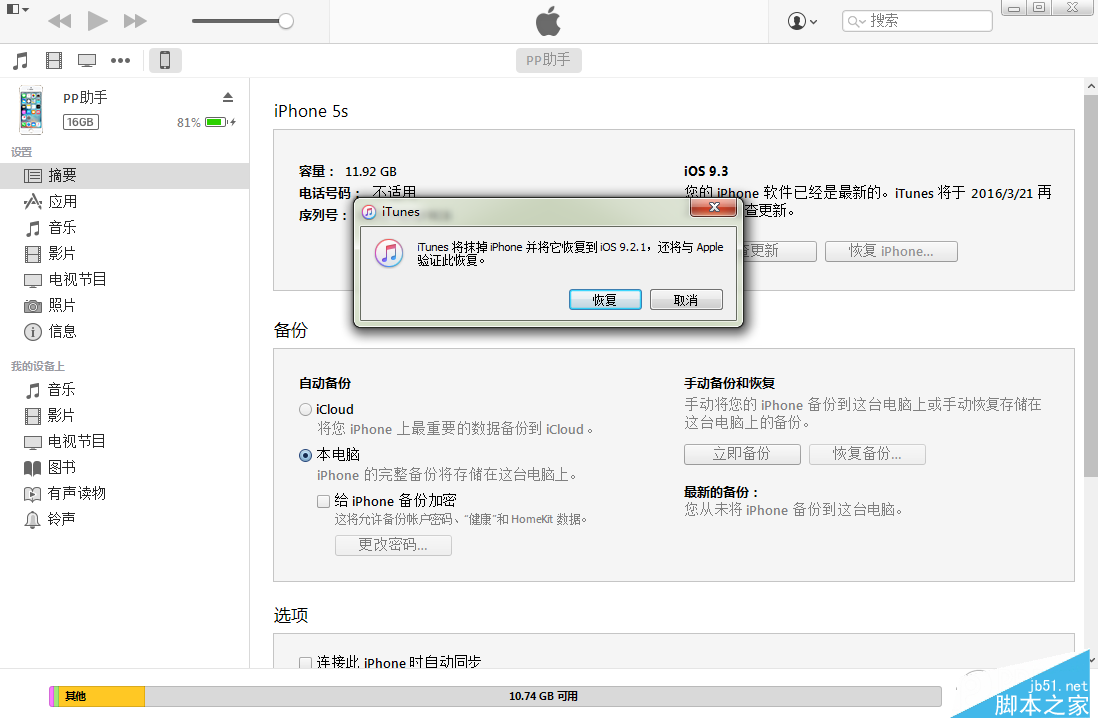
Task: Open 影片 under 我的设备上
Action: [x=125, y=415]
